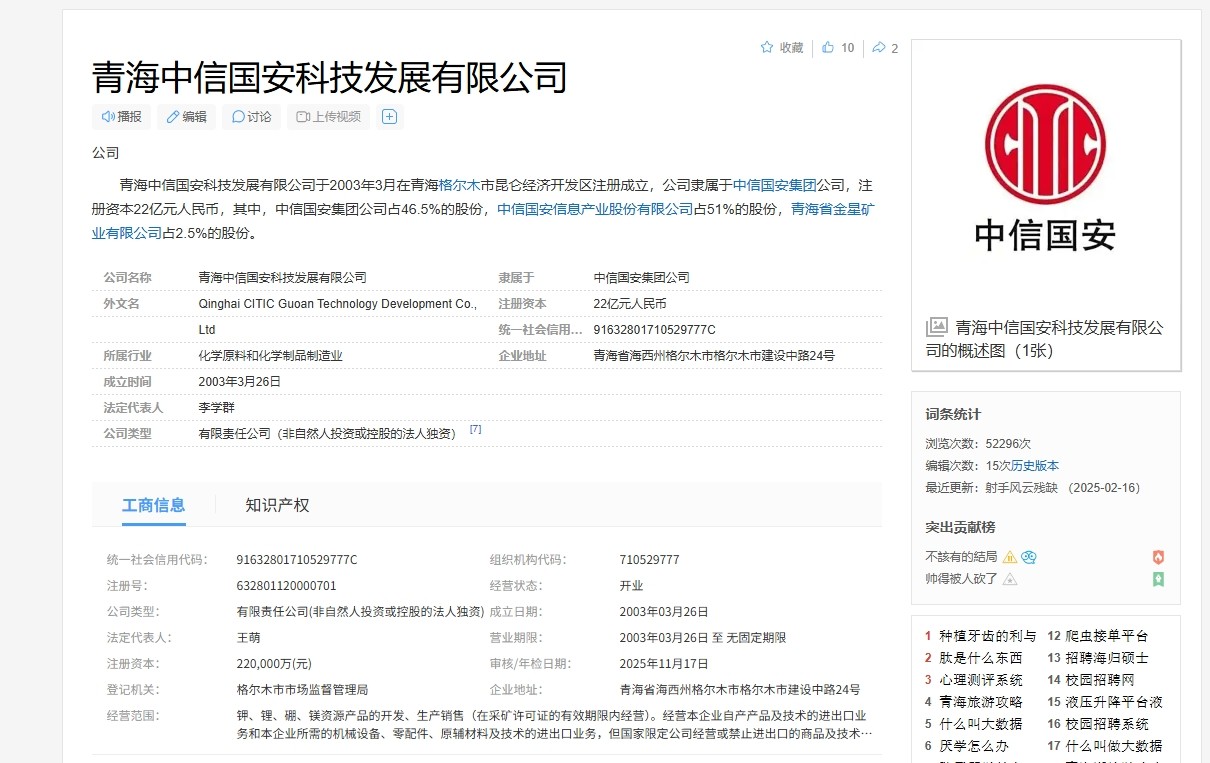This screenshot has width=1210, height=763.
Task: Click green bookmark badge in 突出贡献榜
Action: (1158, 579)
